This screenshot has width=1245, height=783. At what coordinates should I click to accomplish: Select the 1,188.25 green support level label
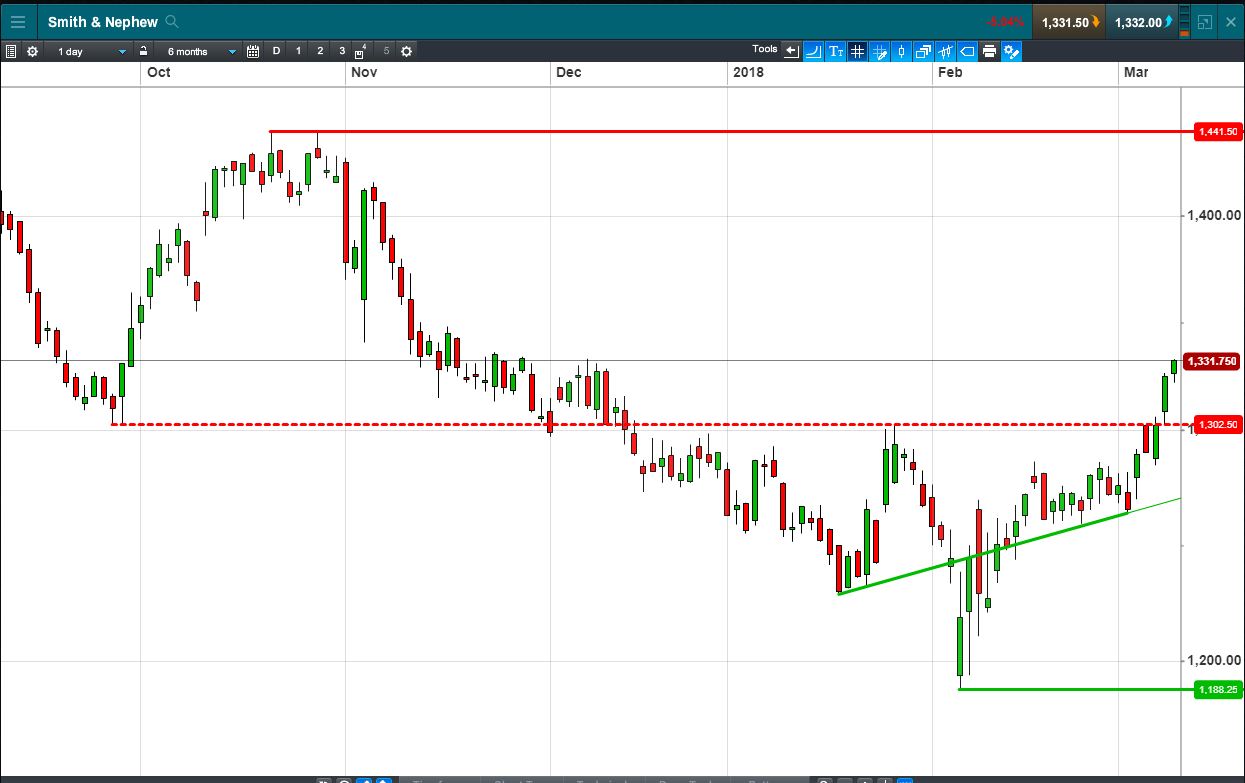click(1218, 689)
